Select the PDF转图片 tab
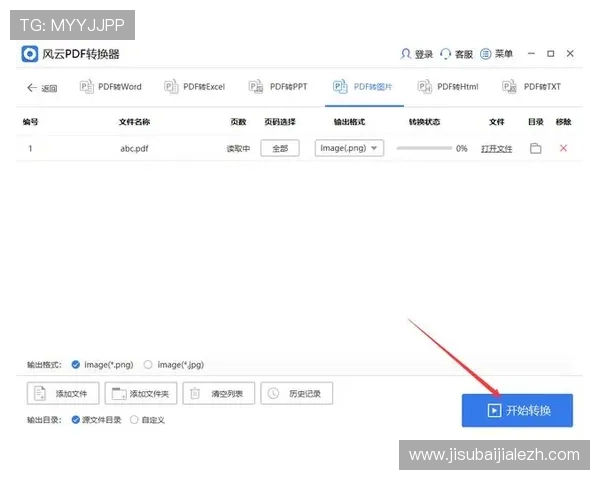 (x=363, y=87)
